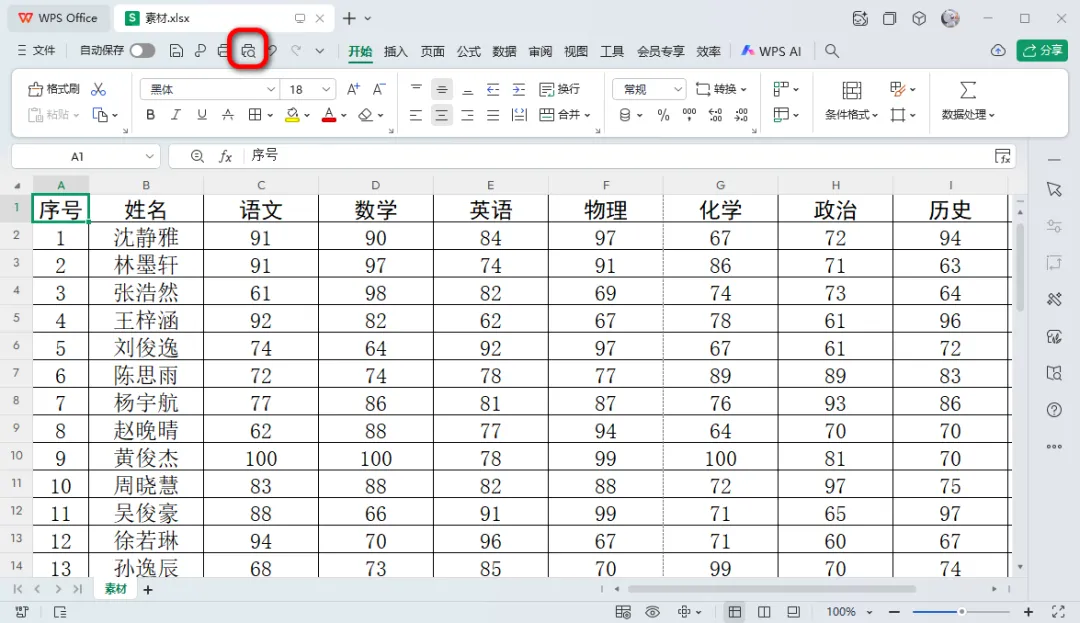Expand the Merge (合并) dropdown arrow
The width and height of the screenshot is (1080, 623).
pyautogui.click(x=588, y=115)
